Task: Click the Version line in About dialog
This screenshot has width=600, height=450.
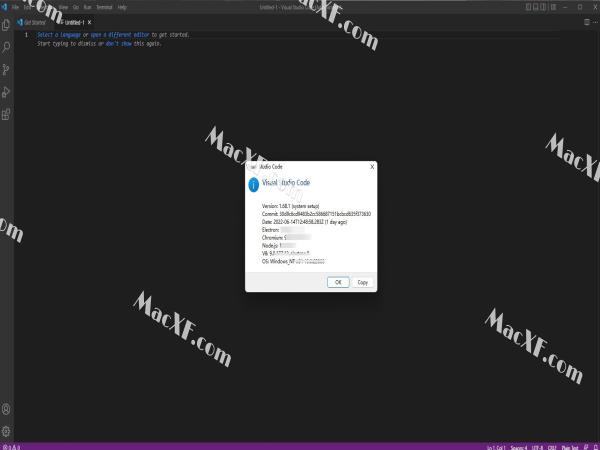Action: coord(290,206)
